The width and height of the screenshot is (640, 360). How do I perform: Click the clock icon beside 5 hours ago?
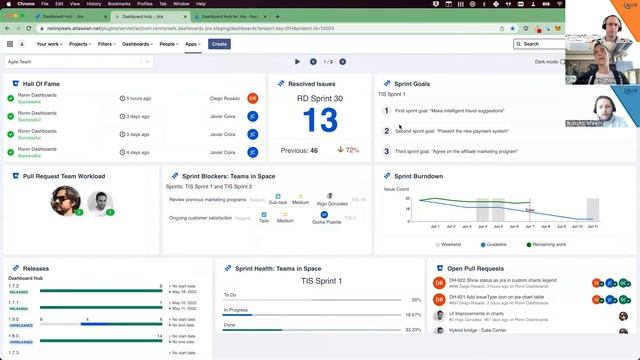(122, 98)
